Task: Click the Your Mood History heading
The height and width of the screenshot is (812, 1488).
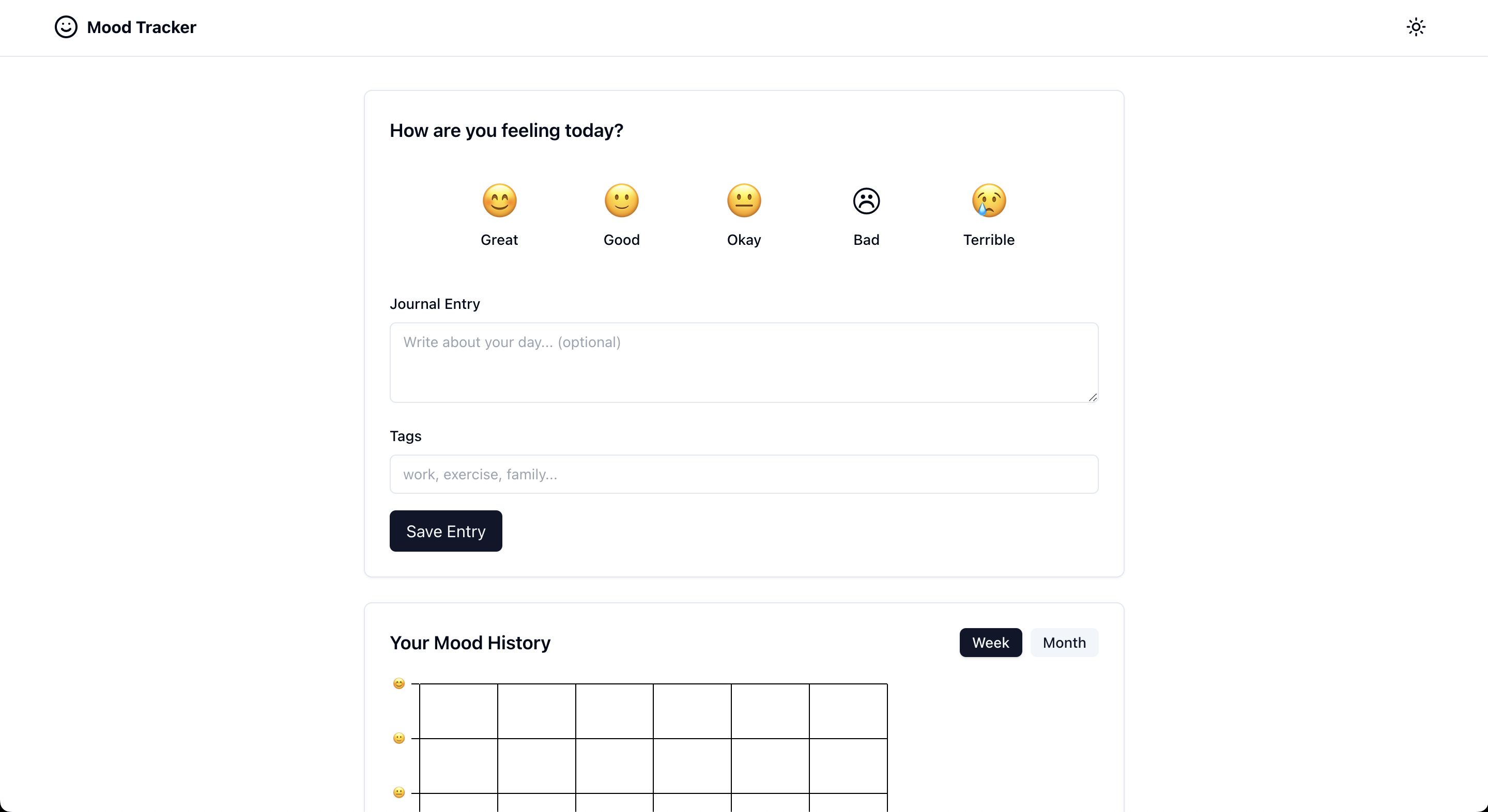Action: coord(470,643)
